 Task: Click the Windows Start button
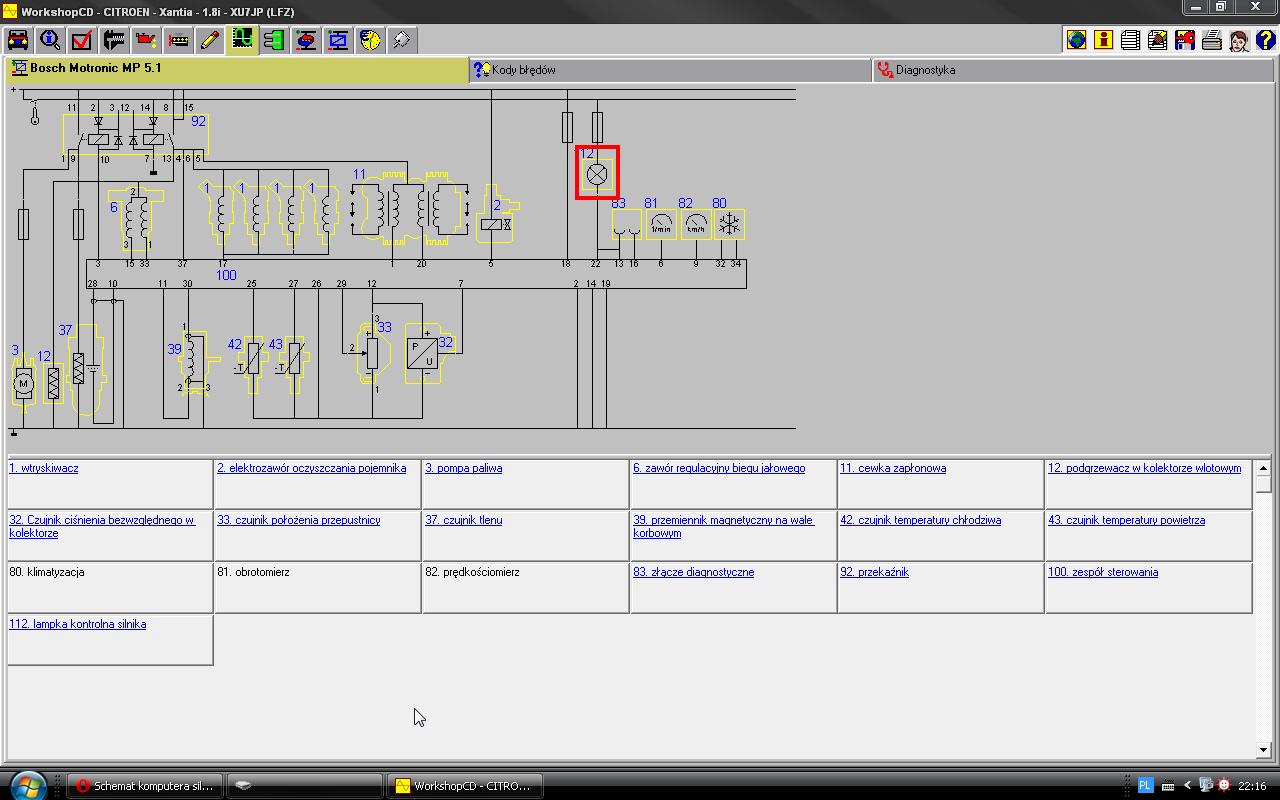point(27,784)
